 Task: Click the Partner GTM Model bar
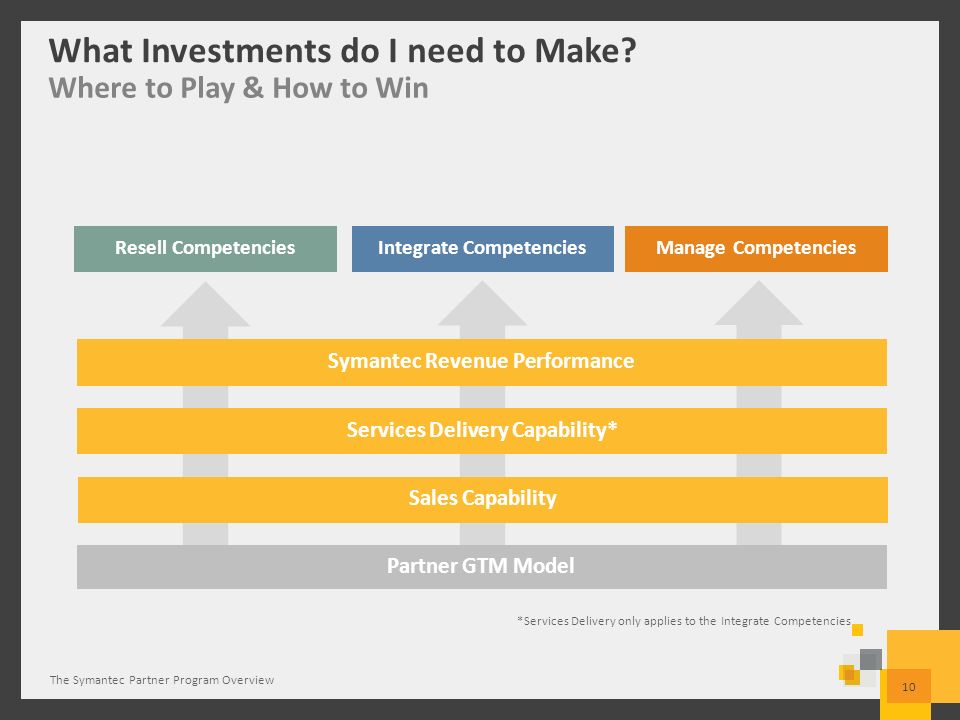(482, 567)
